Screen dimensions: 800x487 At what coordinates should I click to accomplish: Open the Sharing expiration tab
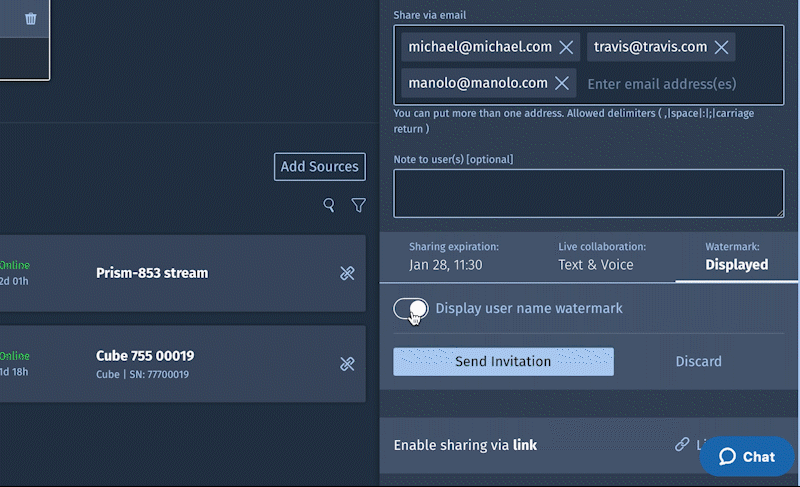pyautogui.click(x=453, y=256)
